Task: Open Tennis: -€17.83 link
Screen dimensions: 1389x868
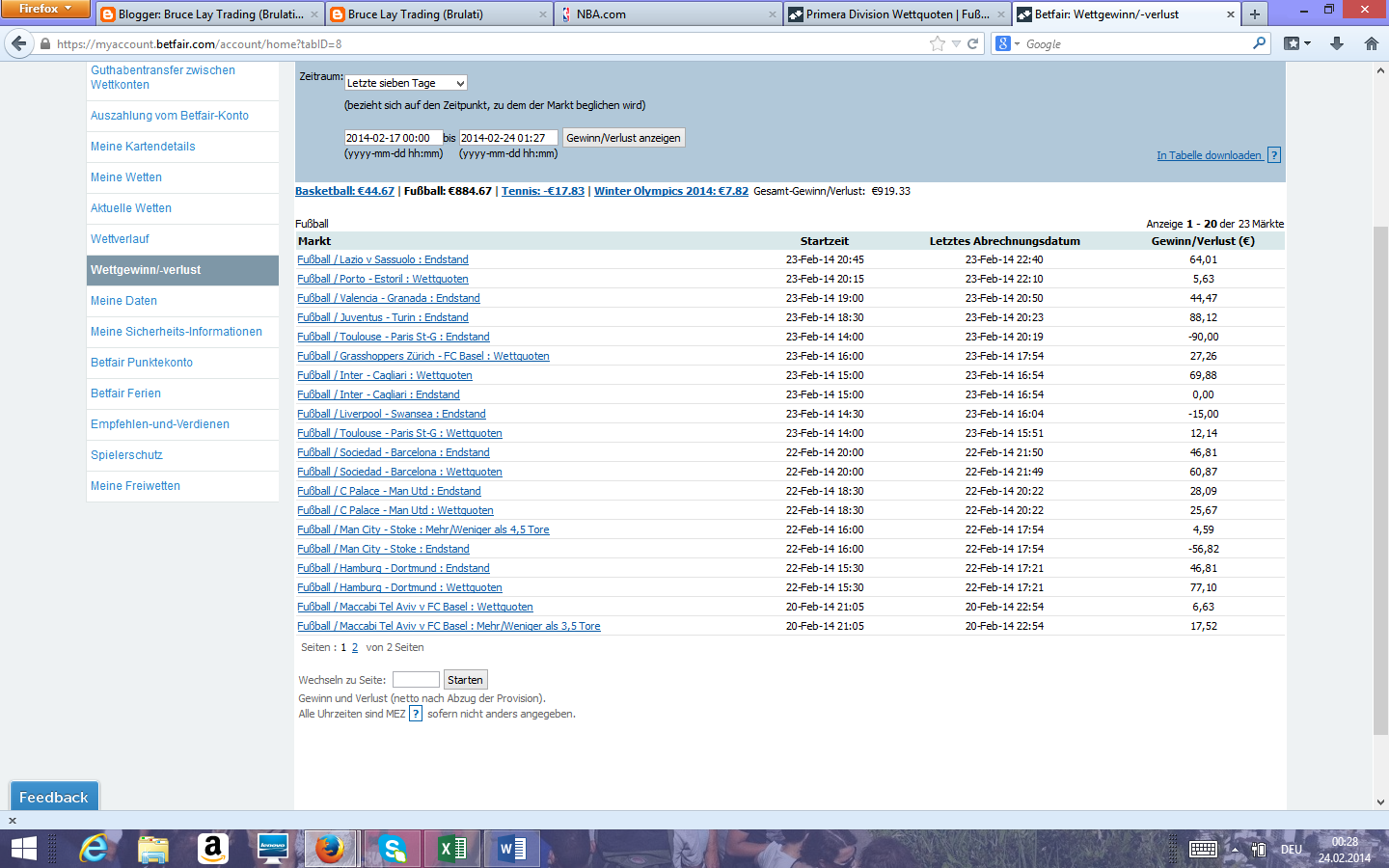Action: tap(543, 191)
